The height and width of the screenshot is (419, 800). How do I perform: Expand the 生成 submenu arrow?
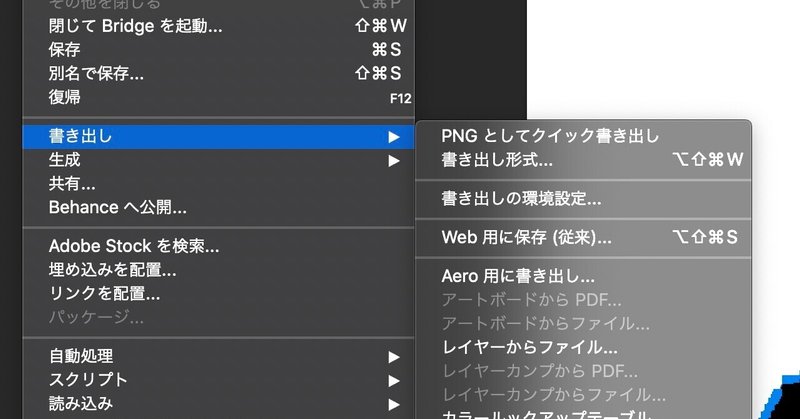click(x=393, y=161)
